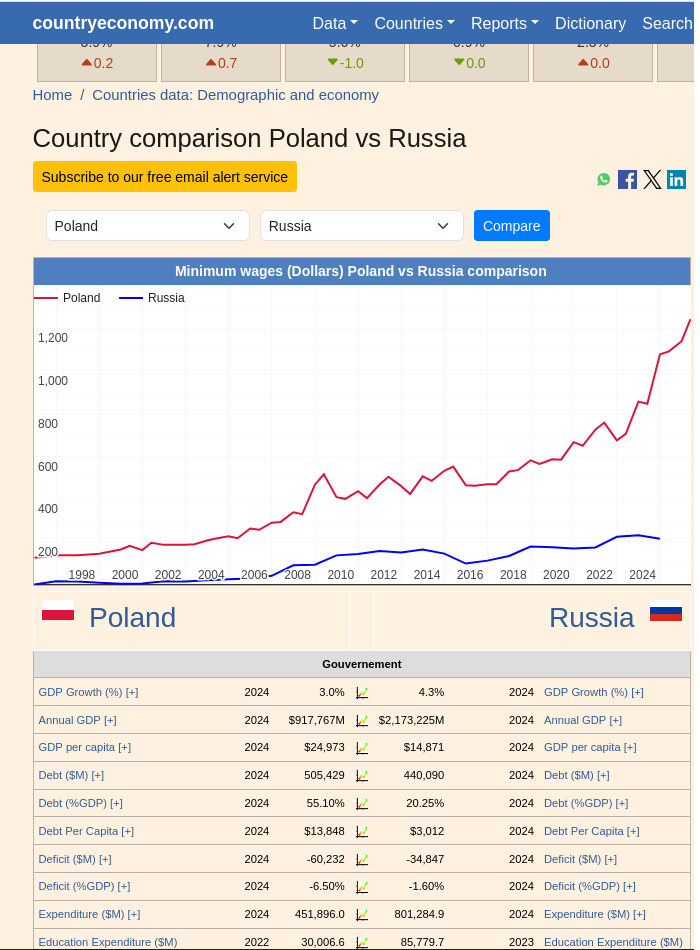
Task: Toggle Poland series in chart legend
Action: [68, 298]
